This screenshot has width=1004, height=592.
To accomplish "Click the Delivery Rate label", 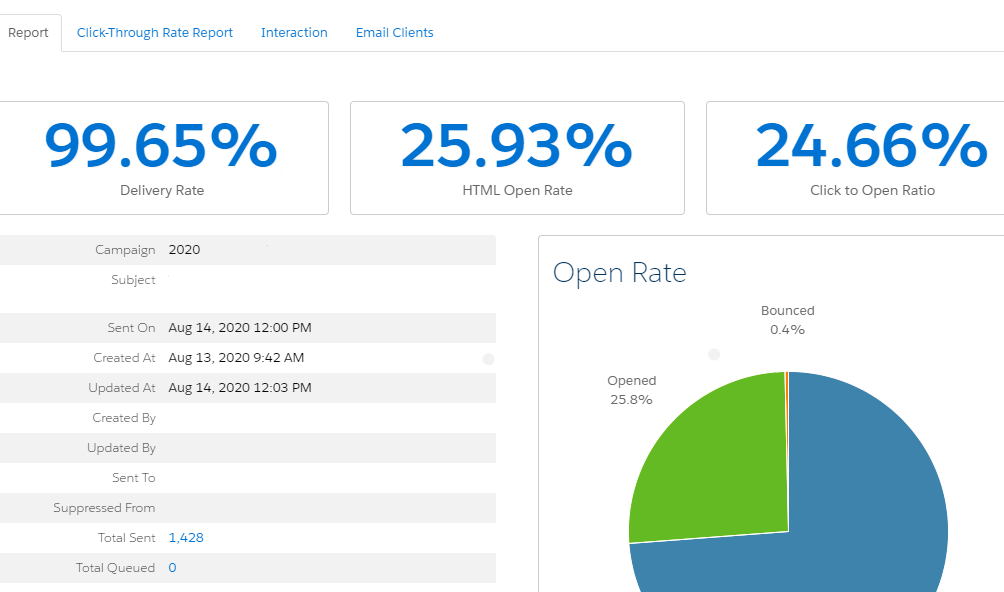I will (x=162, y=190).
